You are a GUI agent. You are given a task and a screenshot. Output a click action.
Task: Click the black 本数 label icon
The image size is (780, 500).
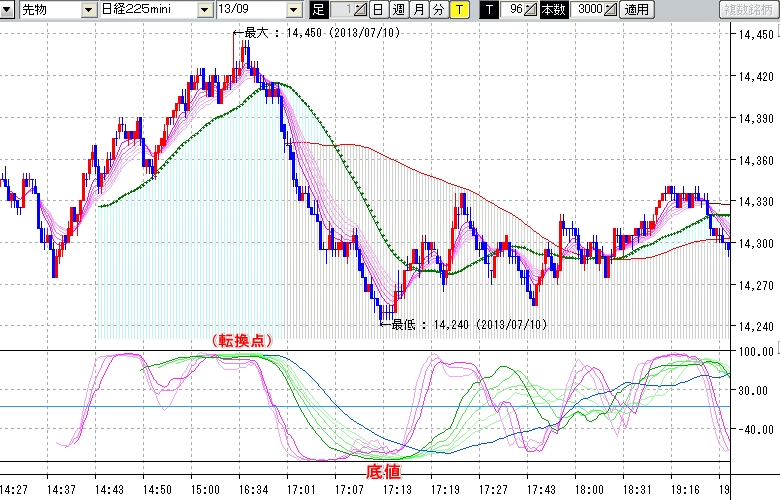[x=553, y=10]
